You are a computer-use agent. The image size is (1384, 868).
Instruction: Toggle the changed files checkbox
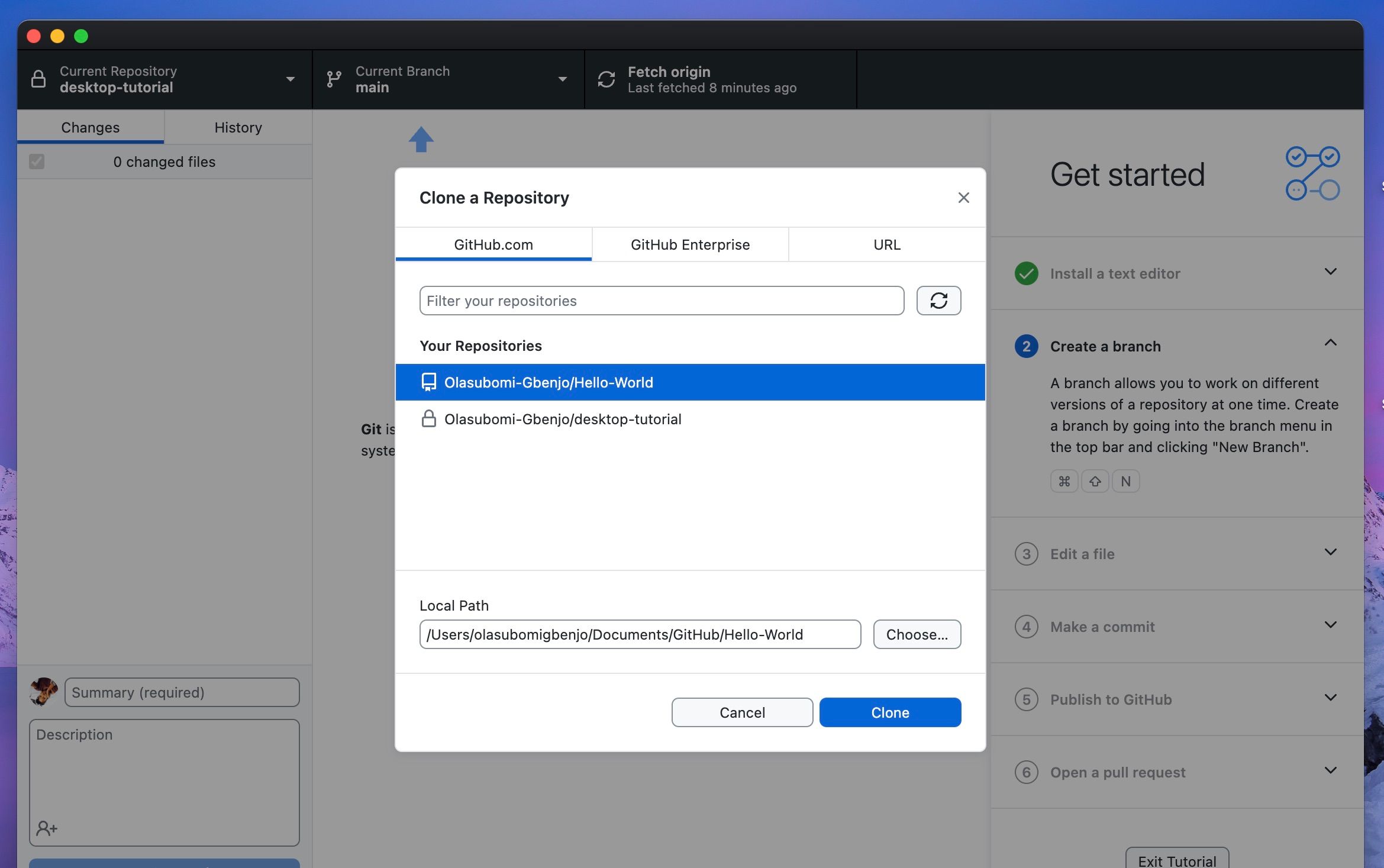(37, 161)
